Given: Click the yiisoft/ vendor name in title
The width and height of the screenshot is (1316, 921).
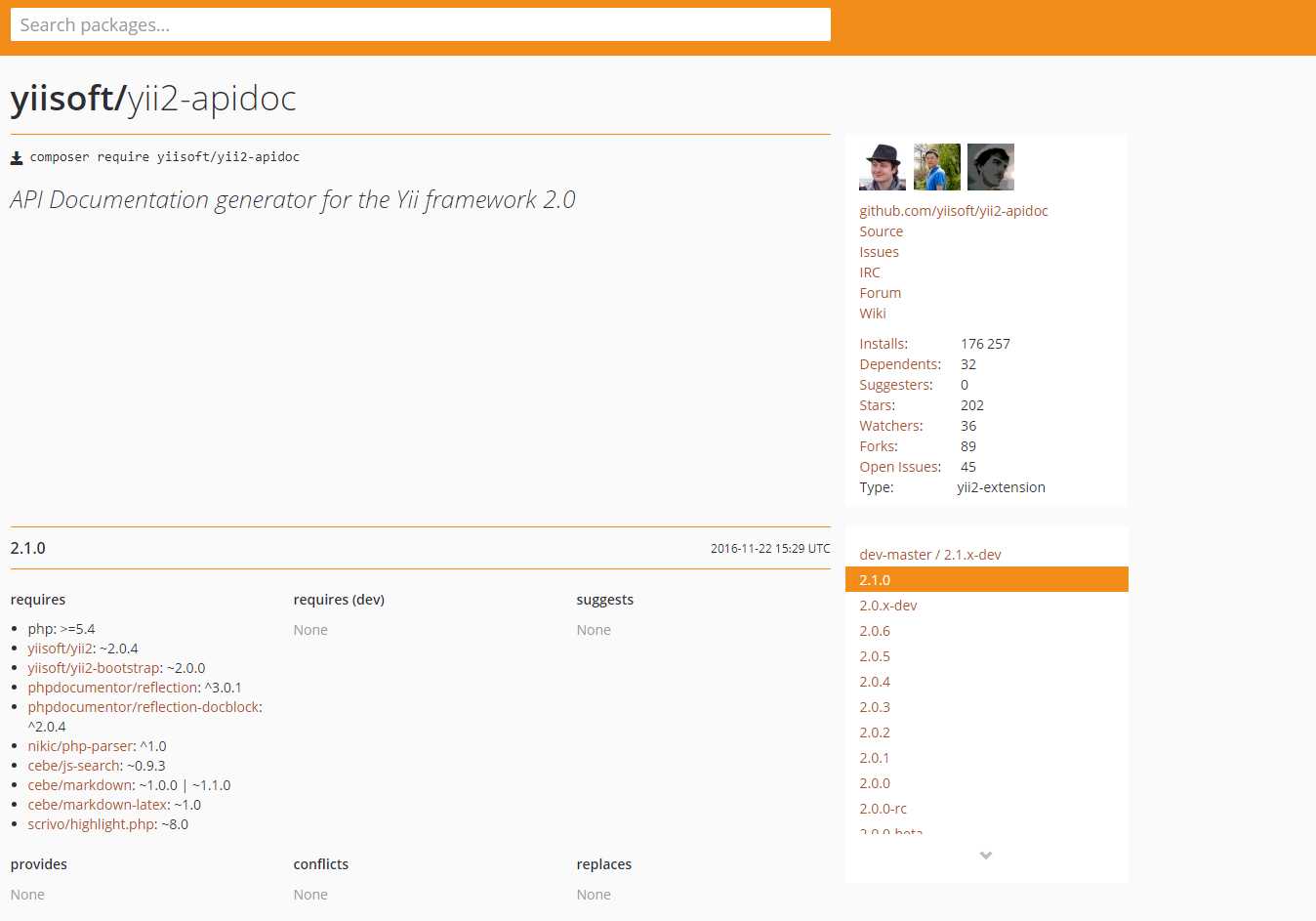Looking at the screenshot, I should tap(68, 99).
